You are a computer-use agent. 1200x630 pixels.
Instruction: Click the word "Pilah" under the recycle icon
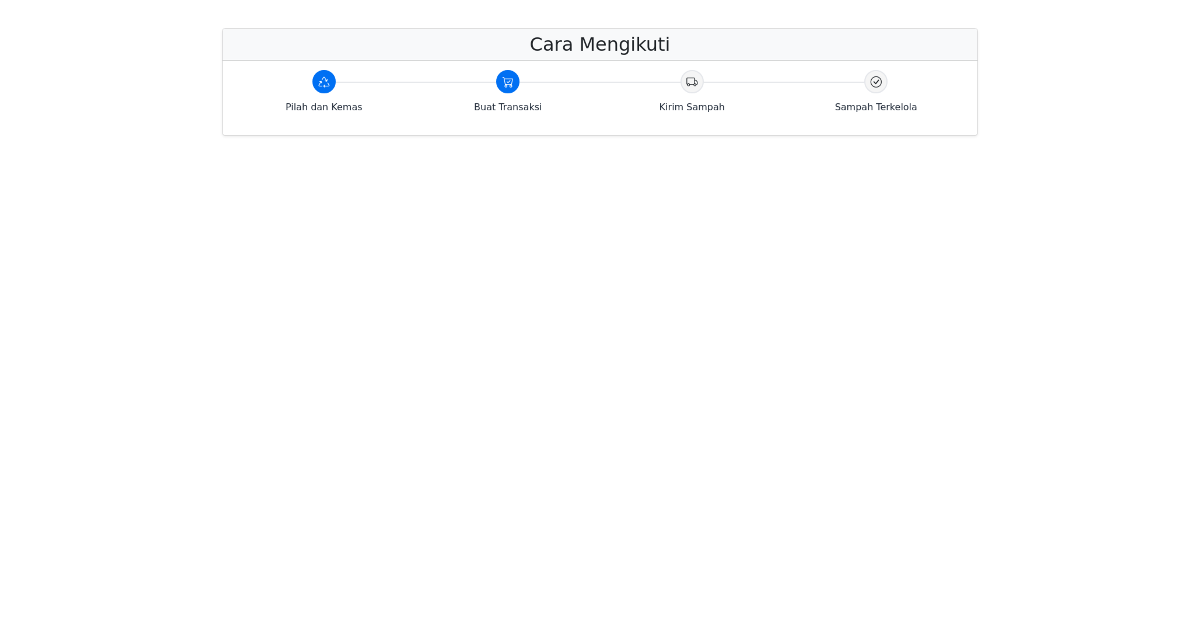click(x=297, y=107)
